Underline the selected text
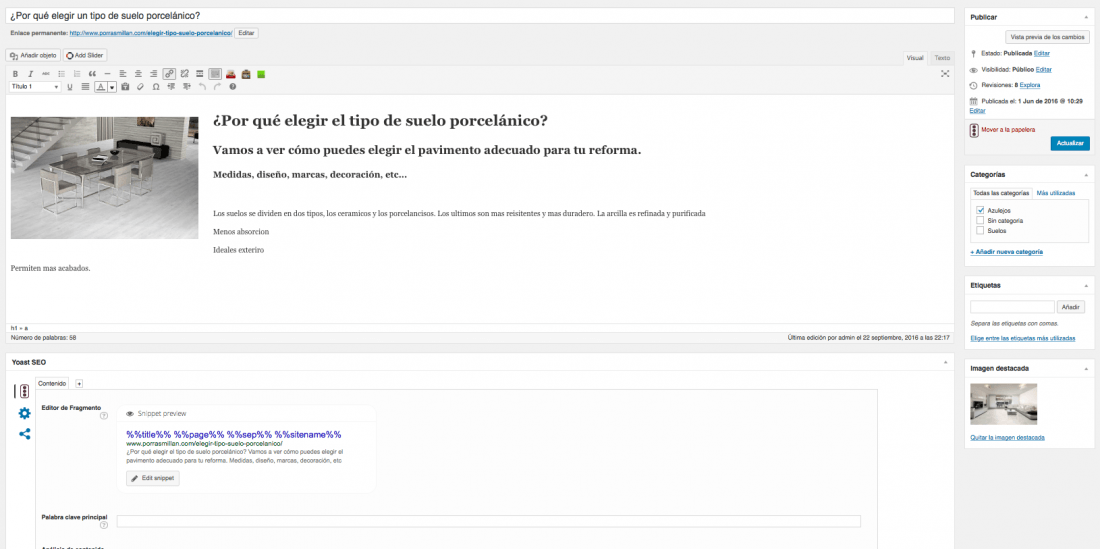Image resolution: width=1100 pixels, height=549 pixels. [x=69, y=86]
